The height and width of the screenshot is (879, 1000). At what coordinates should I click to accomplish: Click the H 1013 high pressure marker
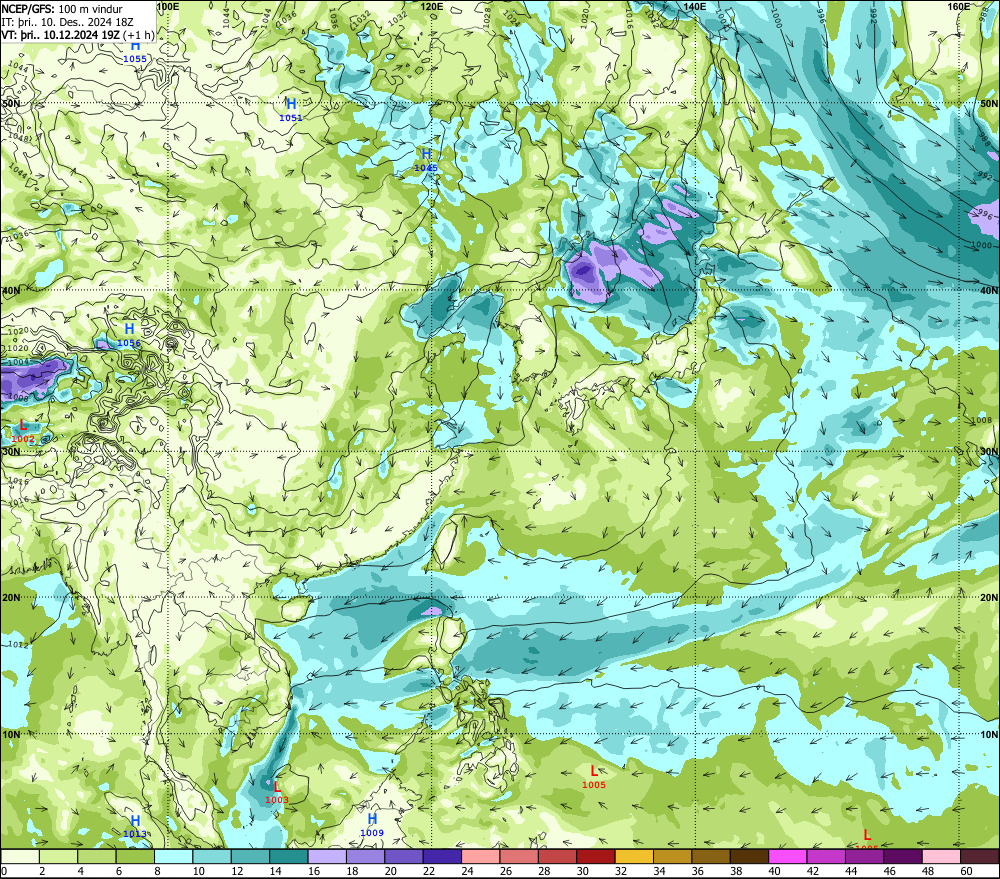135,826
